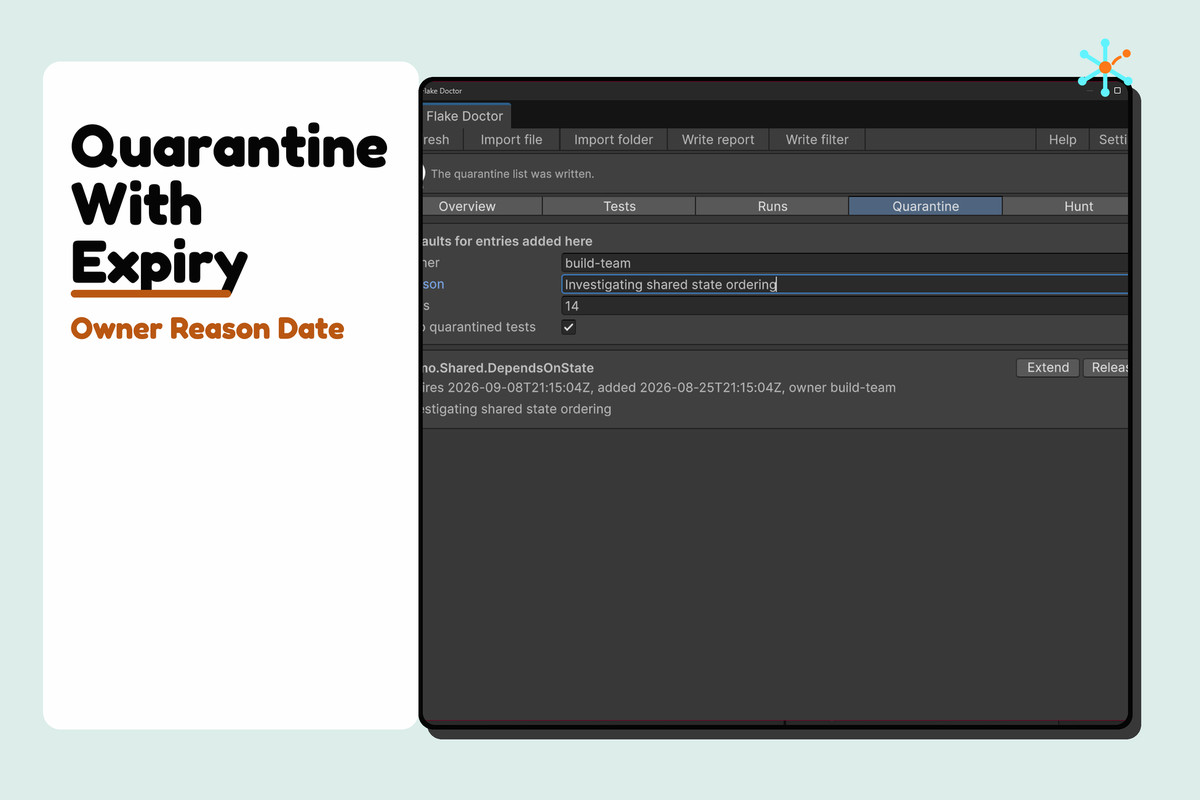The image size is (1200, 800).
Task: Extend the DependsOnState quarantine entry
Action: point(1048,367)
